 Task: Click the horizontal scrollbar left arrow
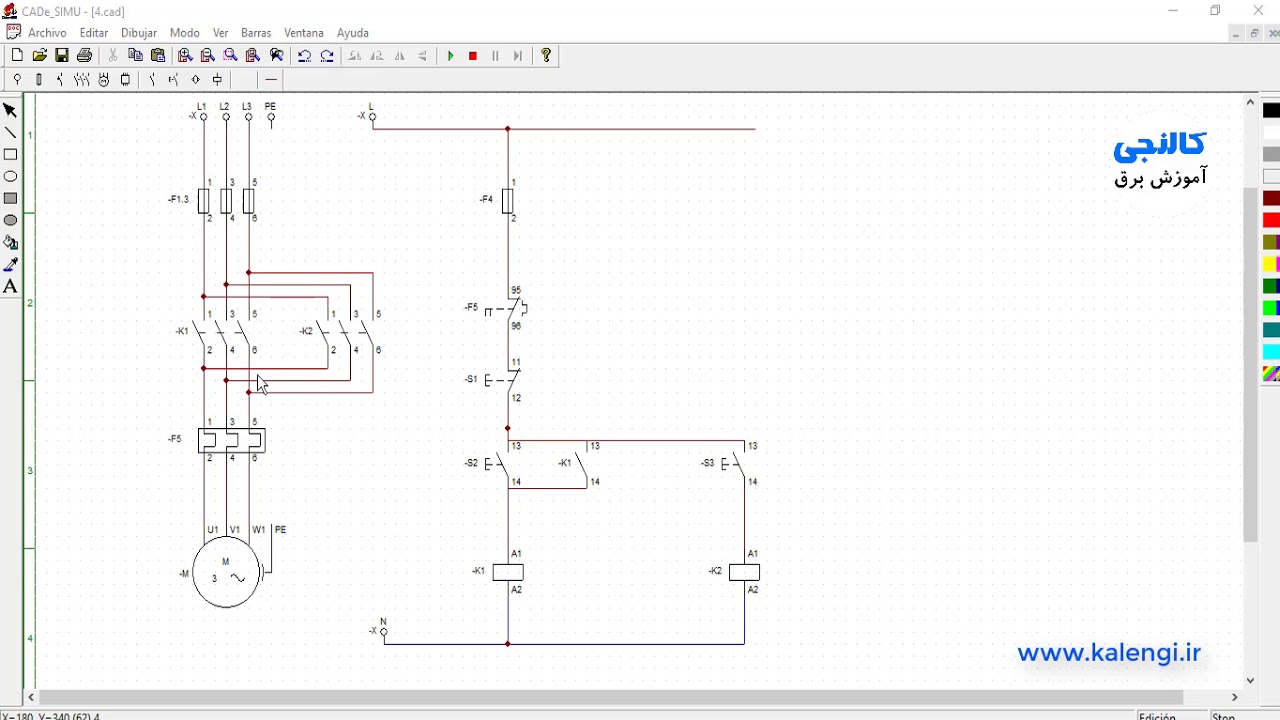point(32,697)
